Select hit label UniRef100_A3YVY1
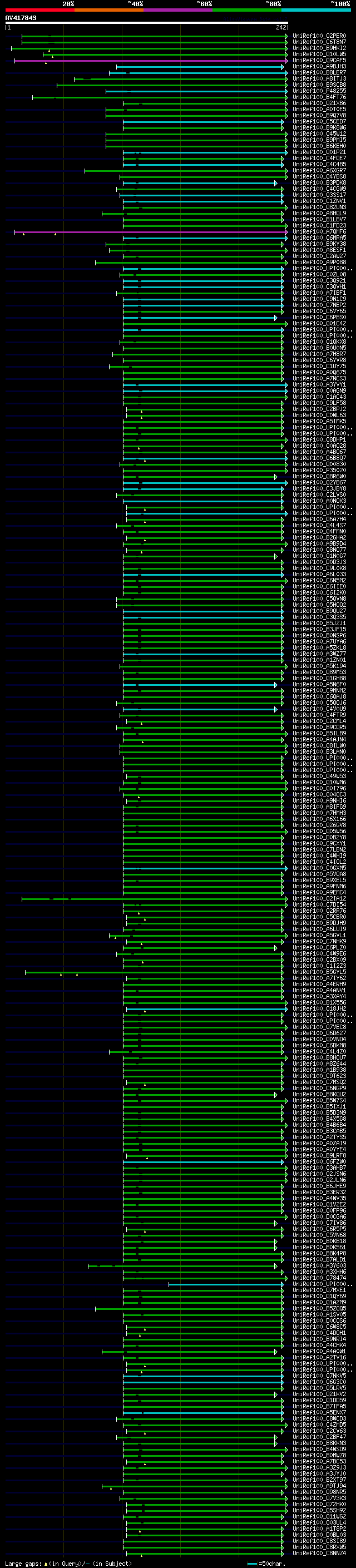The width and height of the screenshot is (356, 1568). [x=319, y=385]
